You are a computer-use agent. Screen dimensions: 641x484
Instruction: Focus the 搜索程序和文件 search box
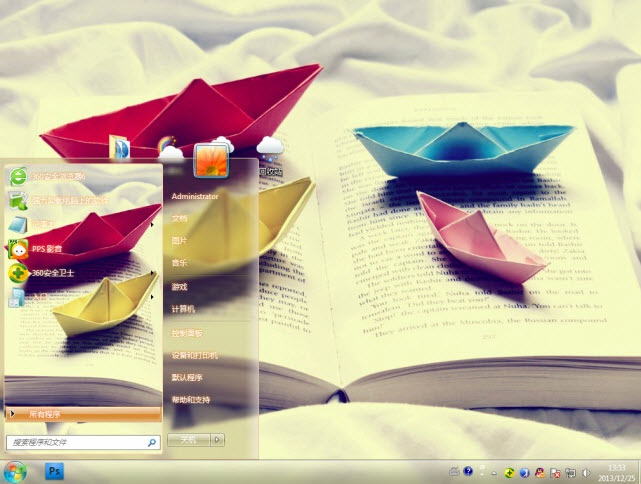pyautogui.click(x=83, y=442)
